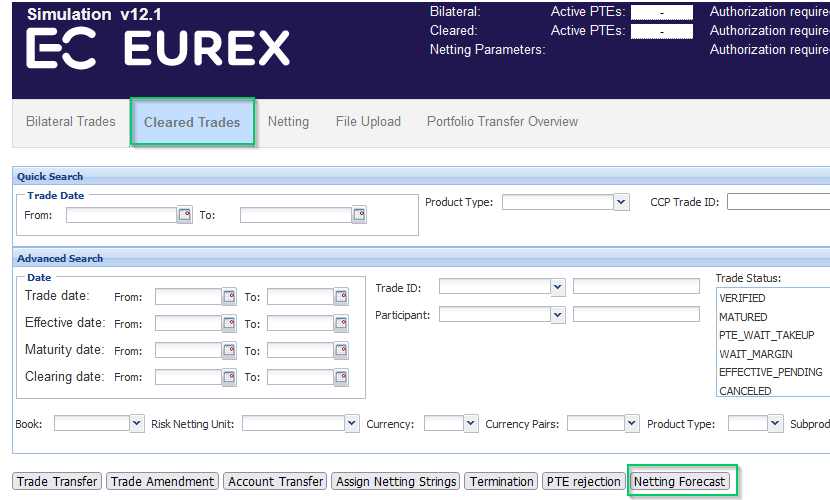Open the Portfolio Transfer Overview tab
The image size is (830, 500).
(x=502, y=122)
